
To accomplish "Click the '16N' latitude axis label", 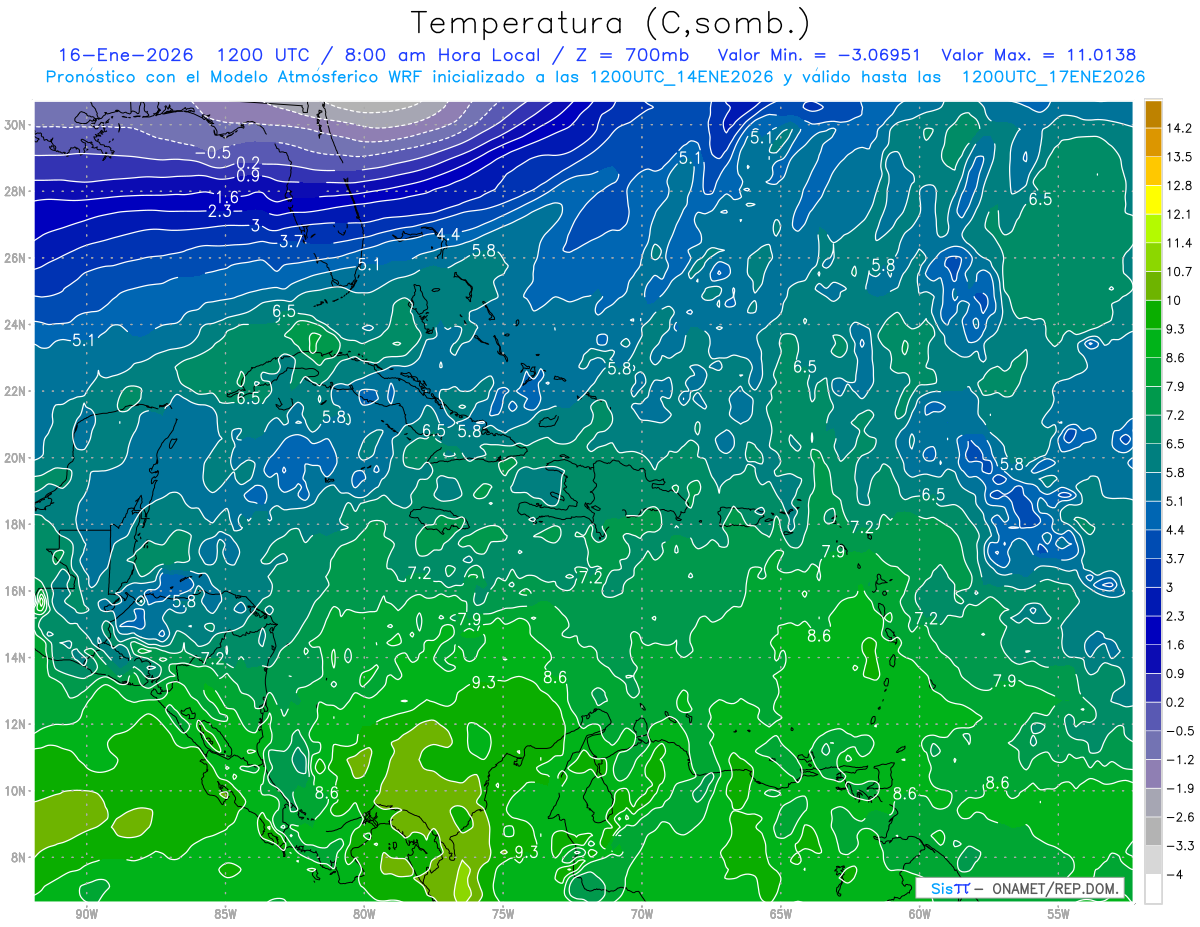I will pos(14,591).
